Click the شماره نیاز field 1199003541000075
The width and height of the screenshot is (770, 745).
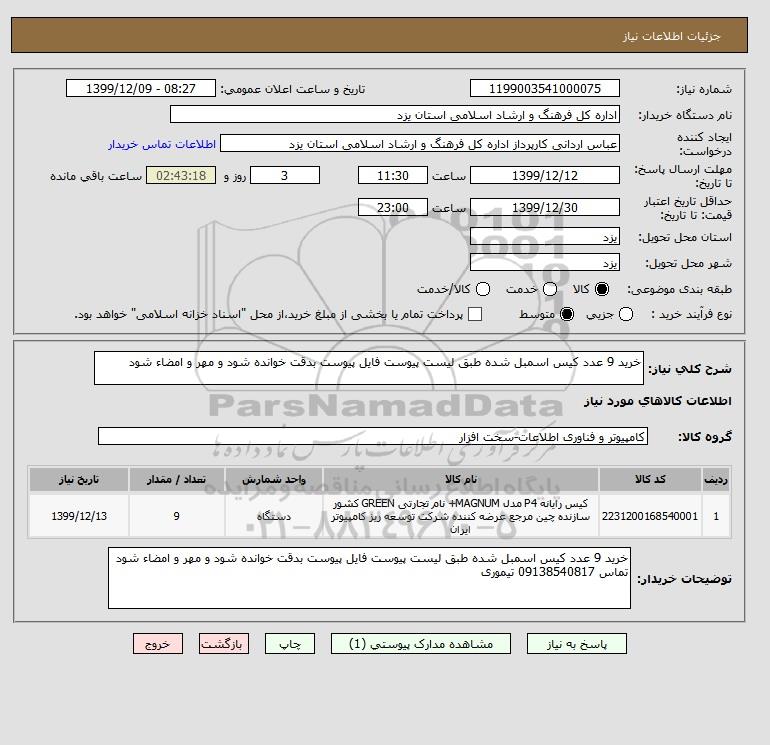[x=545, y=88]
